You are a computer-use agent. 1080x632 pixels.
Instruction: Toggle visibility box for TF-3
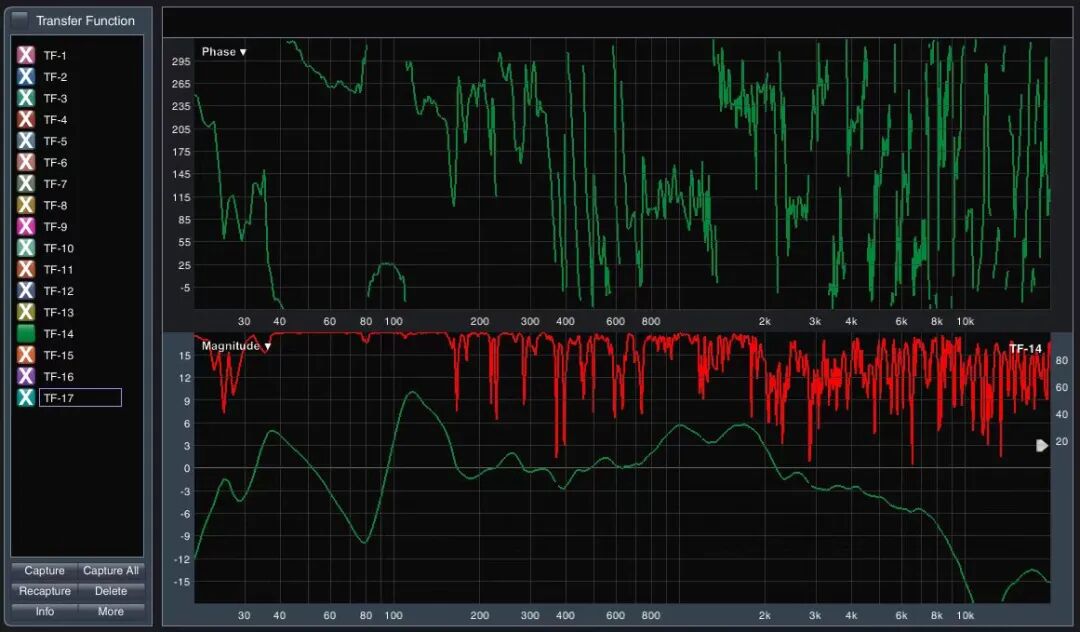[25, 98]
